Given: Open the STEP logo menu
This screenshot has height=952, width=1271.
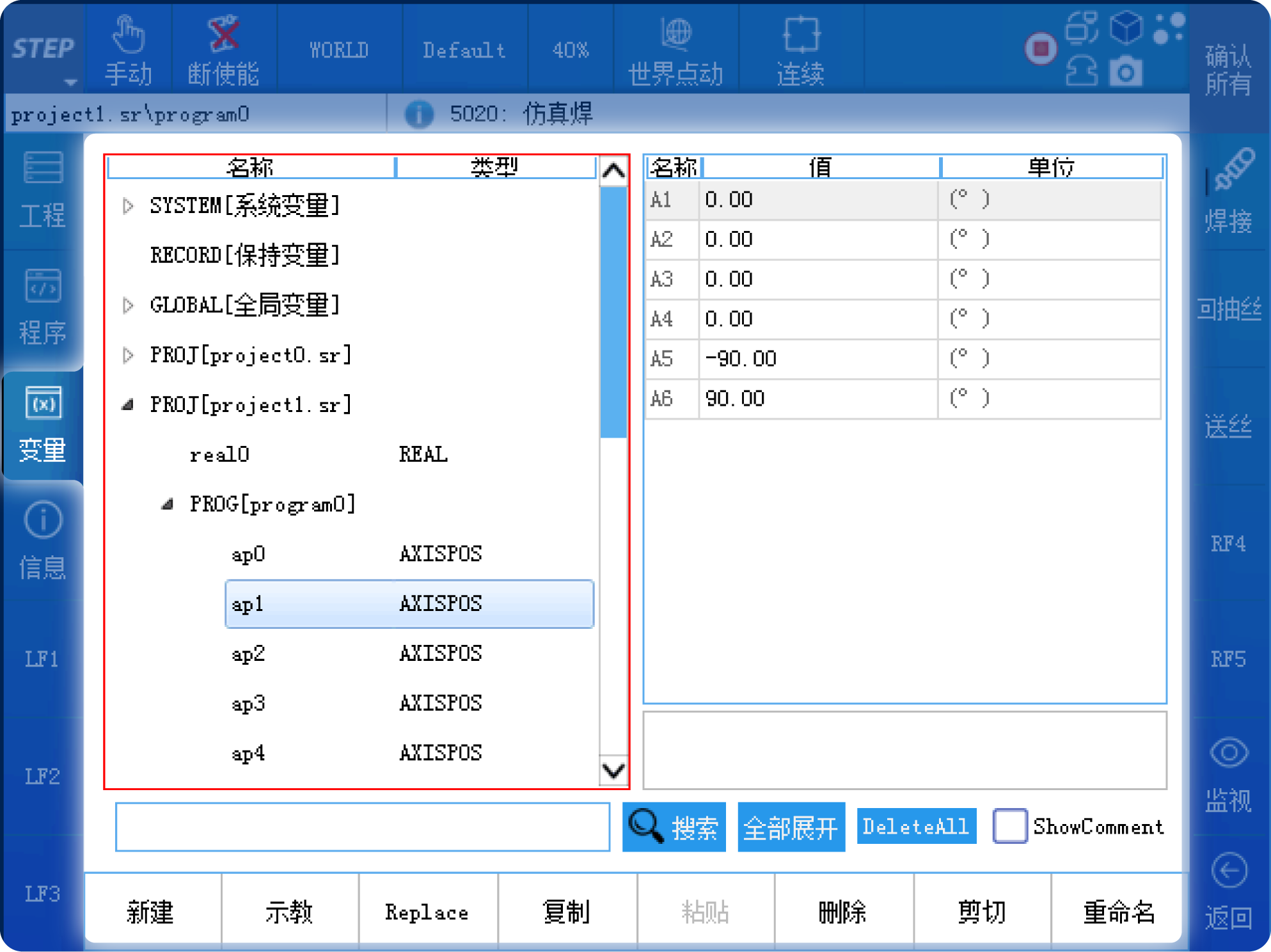Looking at the screenshot, I should click(43, 50).
